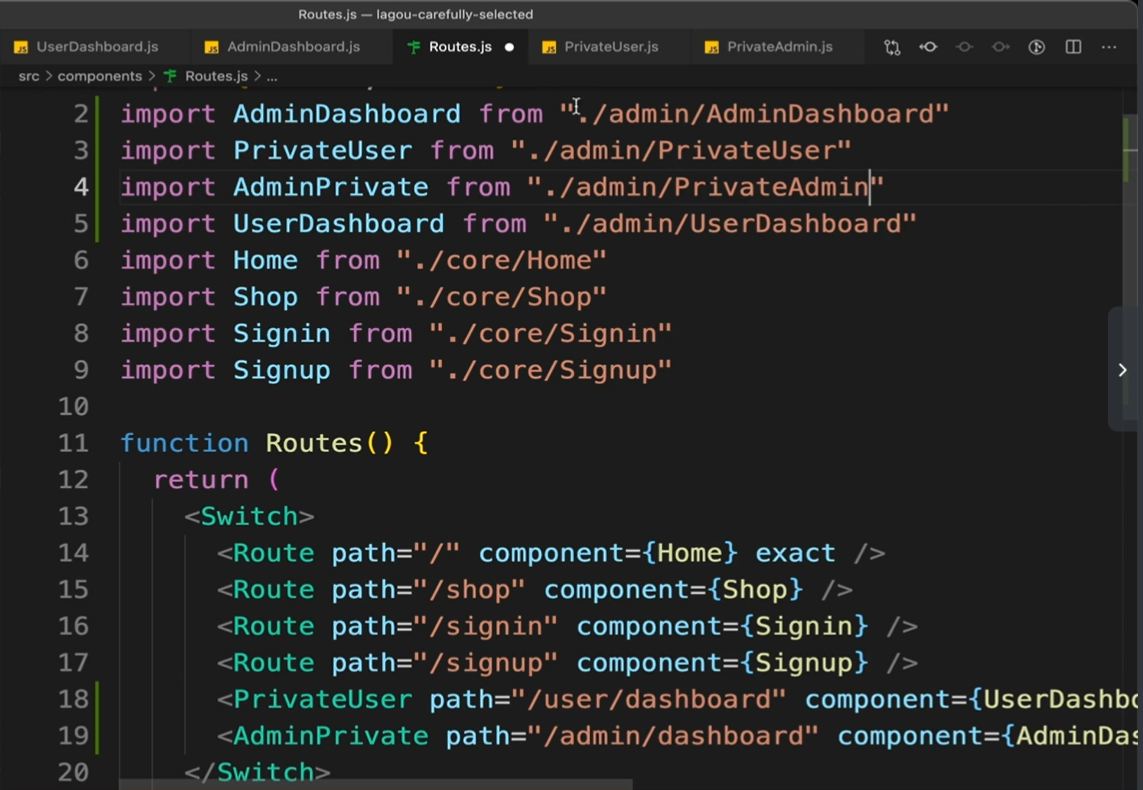The width and height of the screenshot is (1143, 790).
Task: Click the "./admin/PrivateAdmin" string on line 4
Action: click(705, 187)
